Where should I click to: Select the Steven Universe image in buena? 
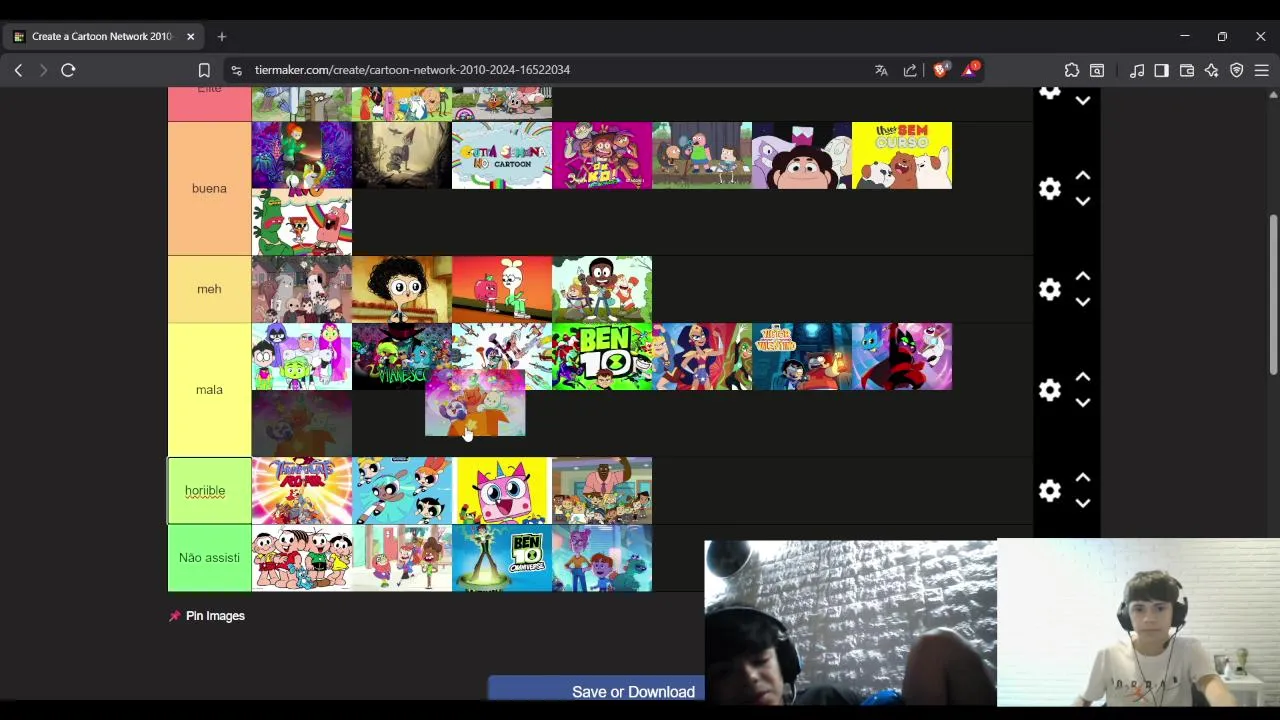(x=802, y=155)
